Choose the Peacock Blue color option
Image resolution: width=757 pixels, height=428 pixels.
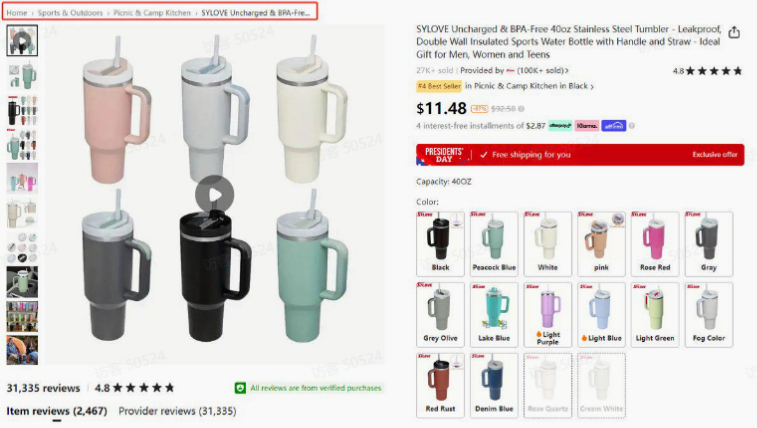[x=494, y=244]
